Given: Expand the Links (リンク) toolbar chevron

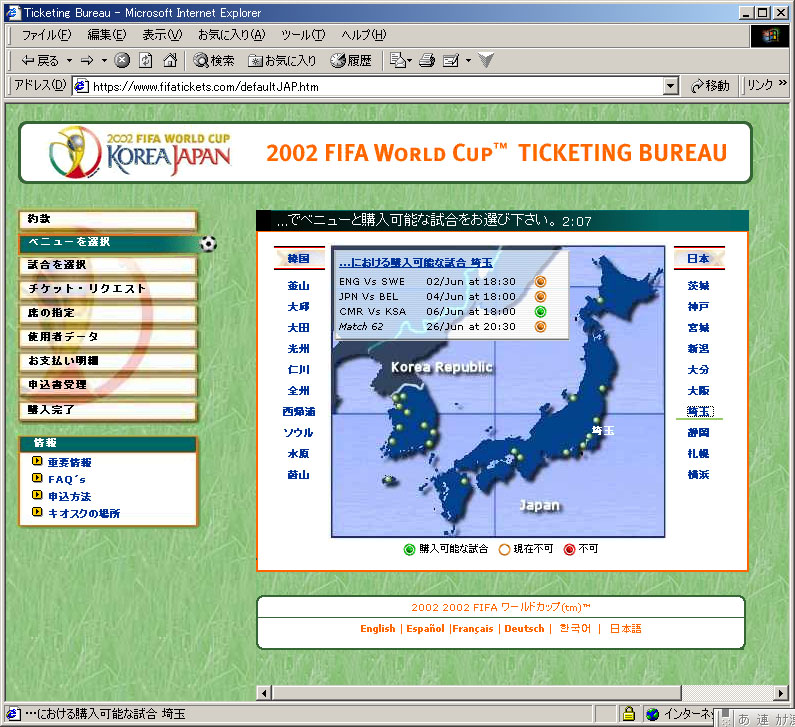Looking at the screenshot, I should (x=783, y=83).
